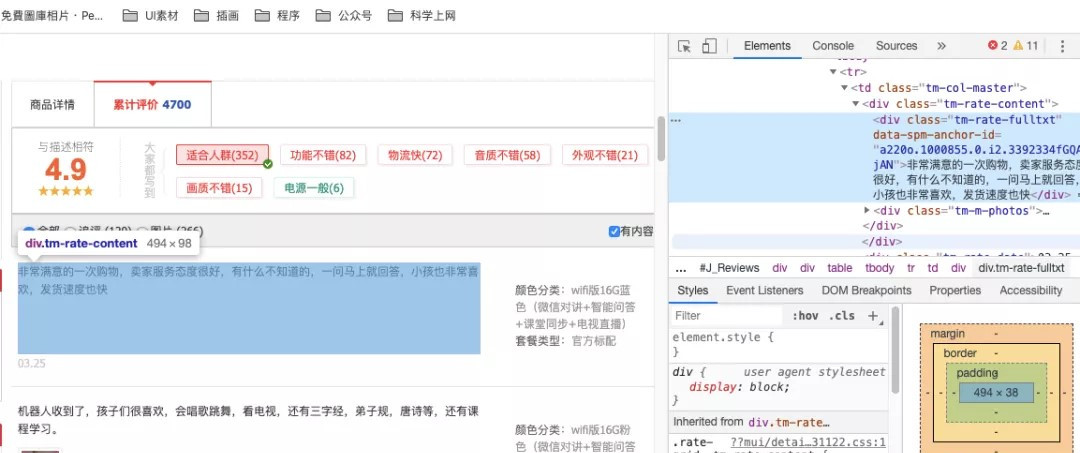Toggle the device toolbar icon
The width and height of the screenshot is (1080, 453).
coord(709,46)
